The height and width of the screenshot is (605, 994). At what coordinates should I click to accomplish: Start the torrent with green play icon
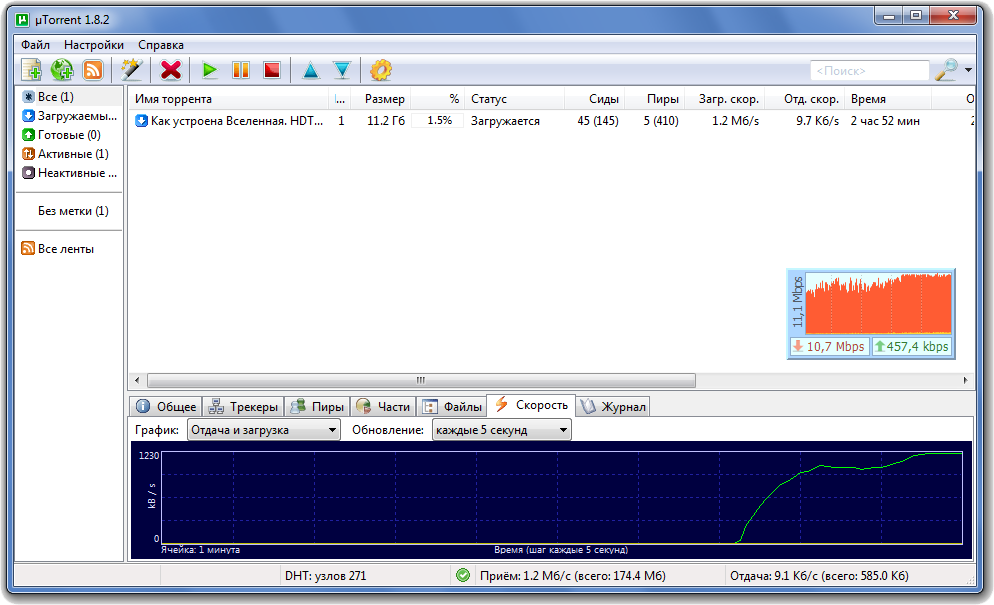pyautogui.click(x=209, y=70)
